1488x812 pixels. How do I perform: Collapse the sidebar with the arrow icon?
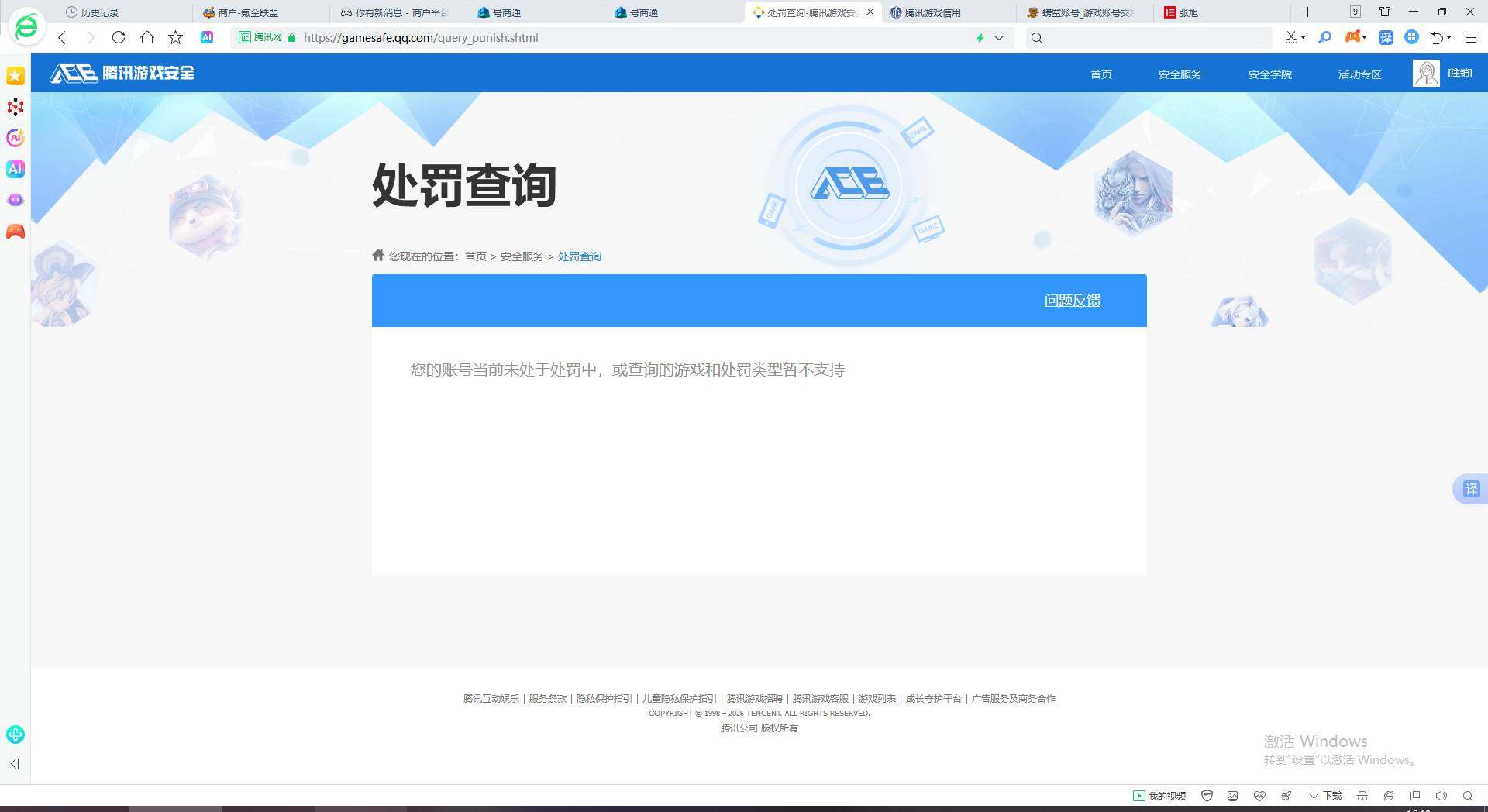coord(15,764)
